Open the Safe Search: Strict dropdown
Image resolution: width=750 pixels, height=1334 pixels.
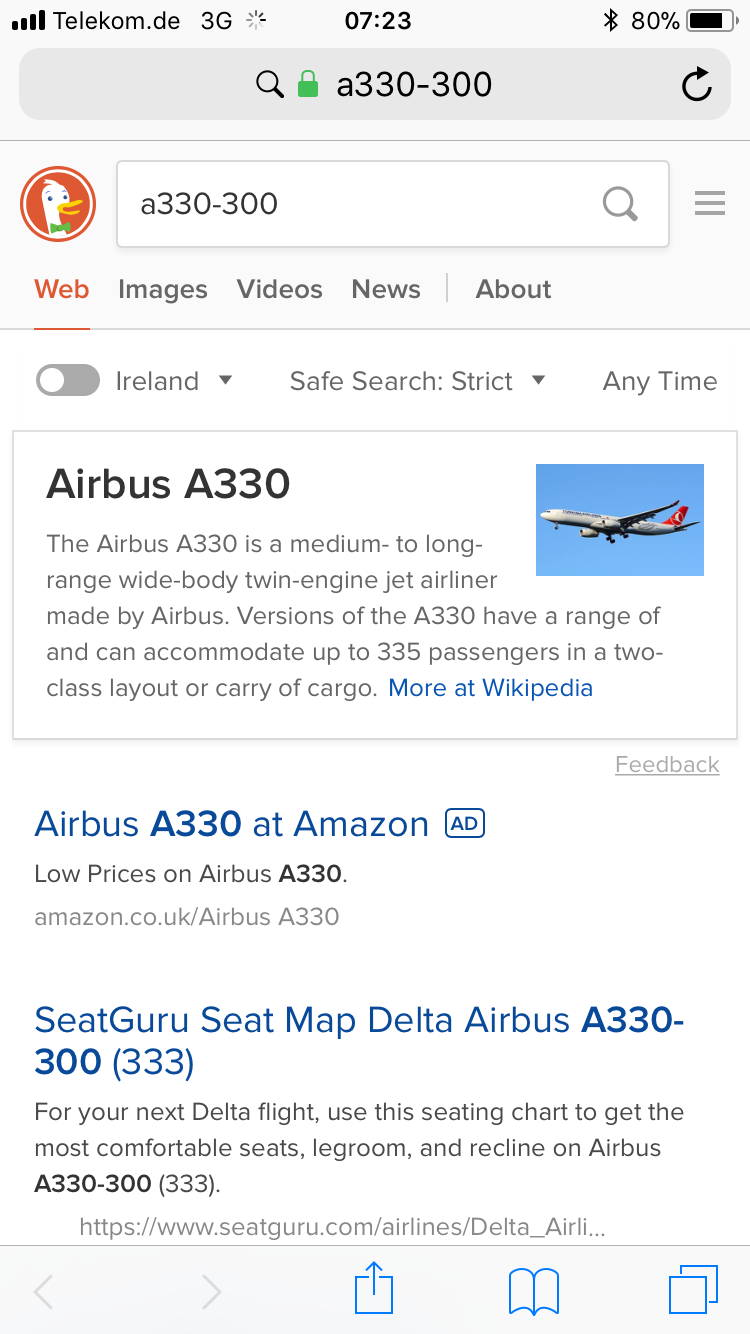[417, 381]
